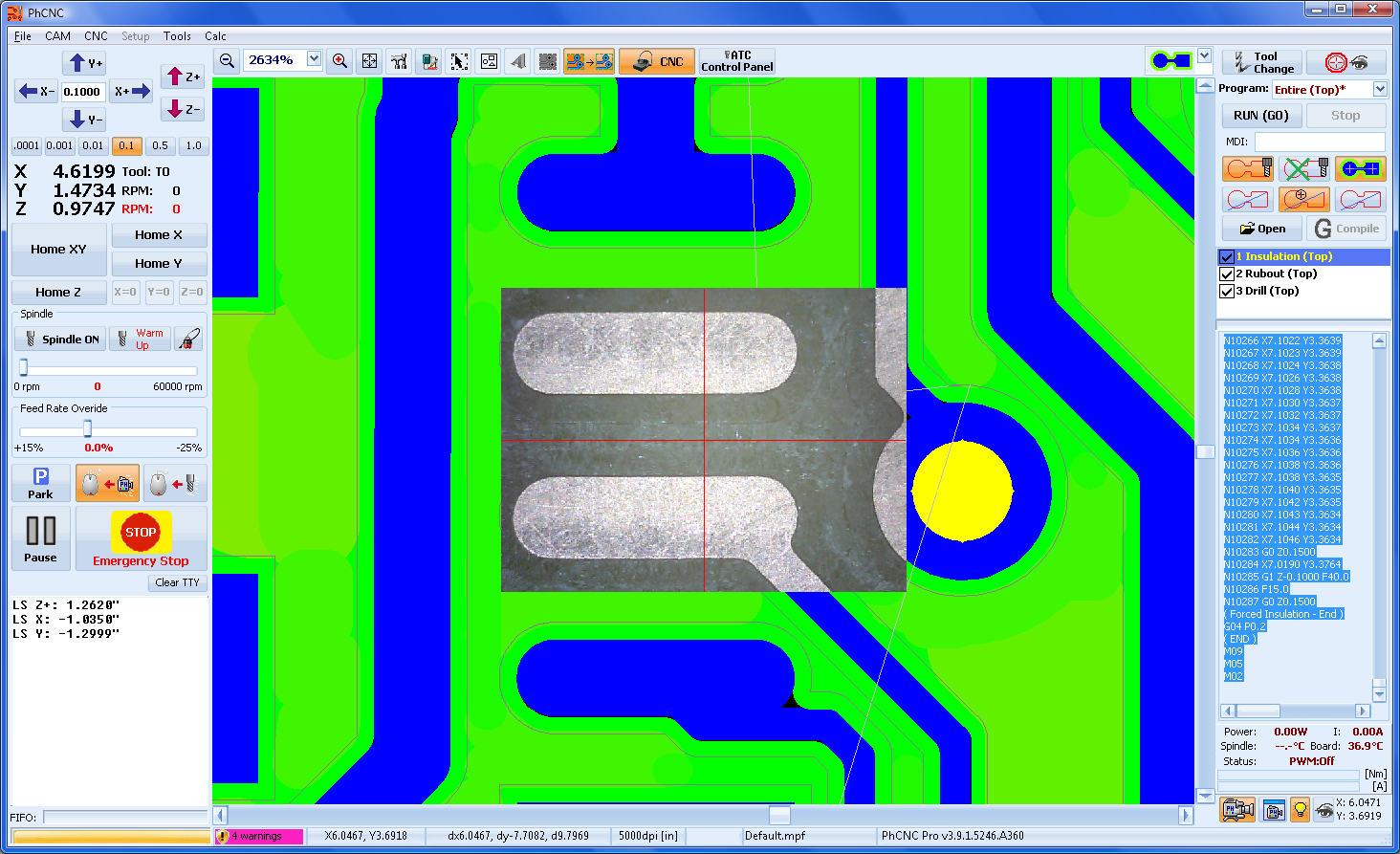Open the trace view style dropdown
1400x854 pixels.
pyautogui.click(x=1204, y=56)
